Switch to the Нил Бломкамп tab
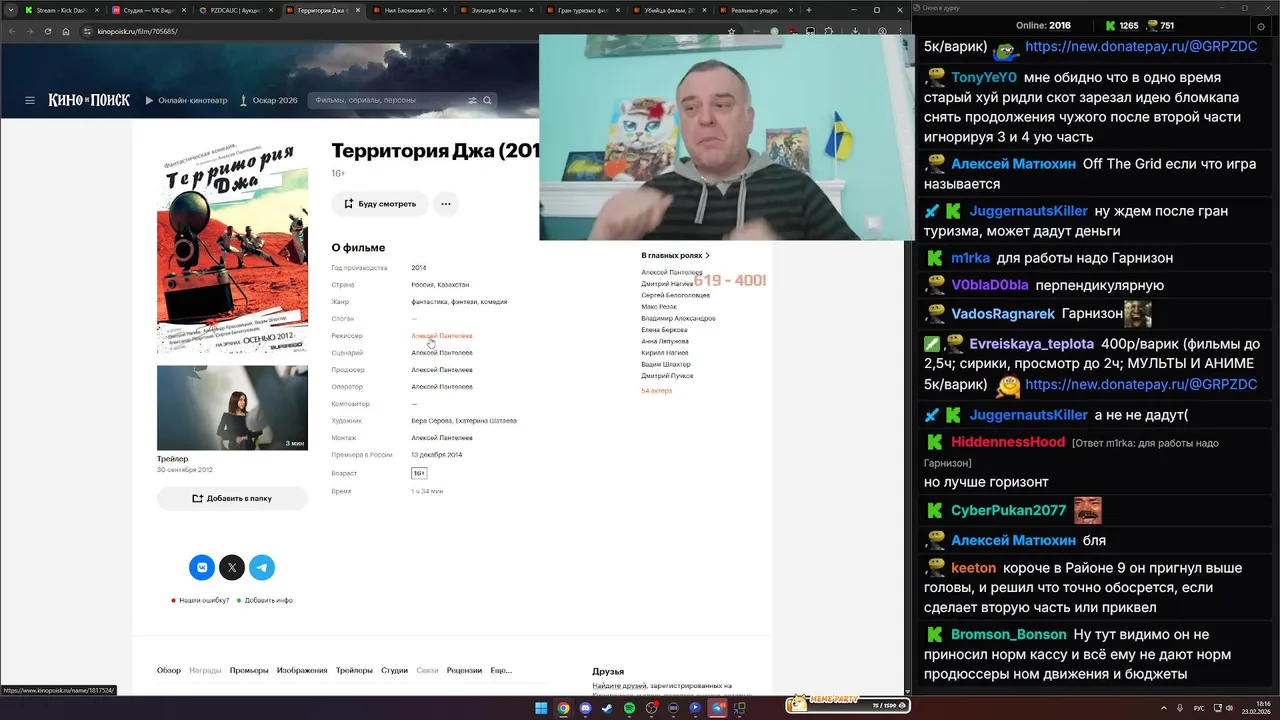Viewport: 1280px width, 720px height. coord(408,10)
